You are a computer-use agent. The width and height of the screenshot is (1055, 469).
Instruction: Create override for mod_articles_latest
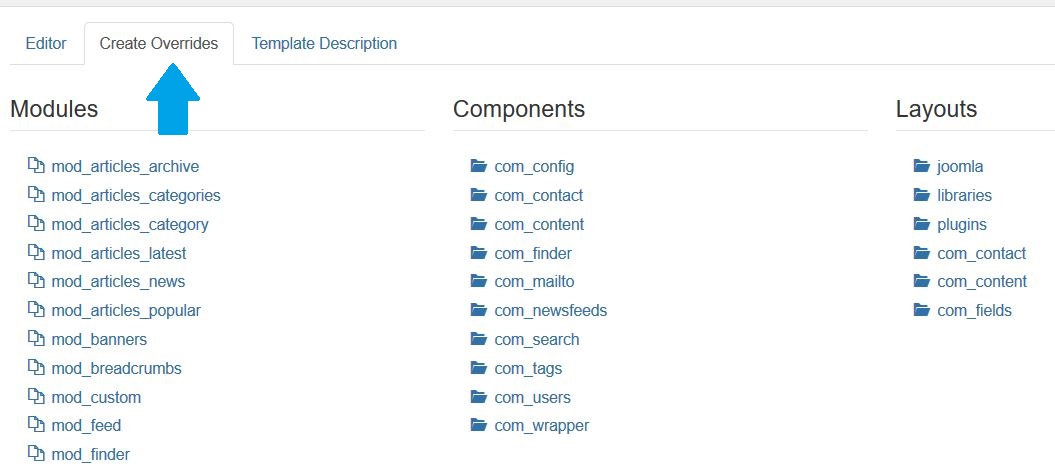(x=118, y=253)
